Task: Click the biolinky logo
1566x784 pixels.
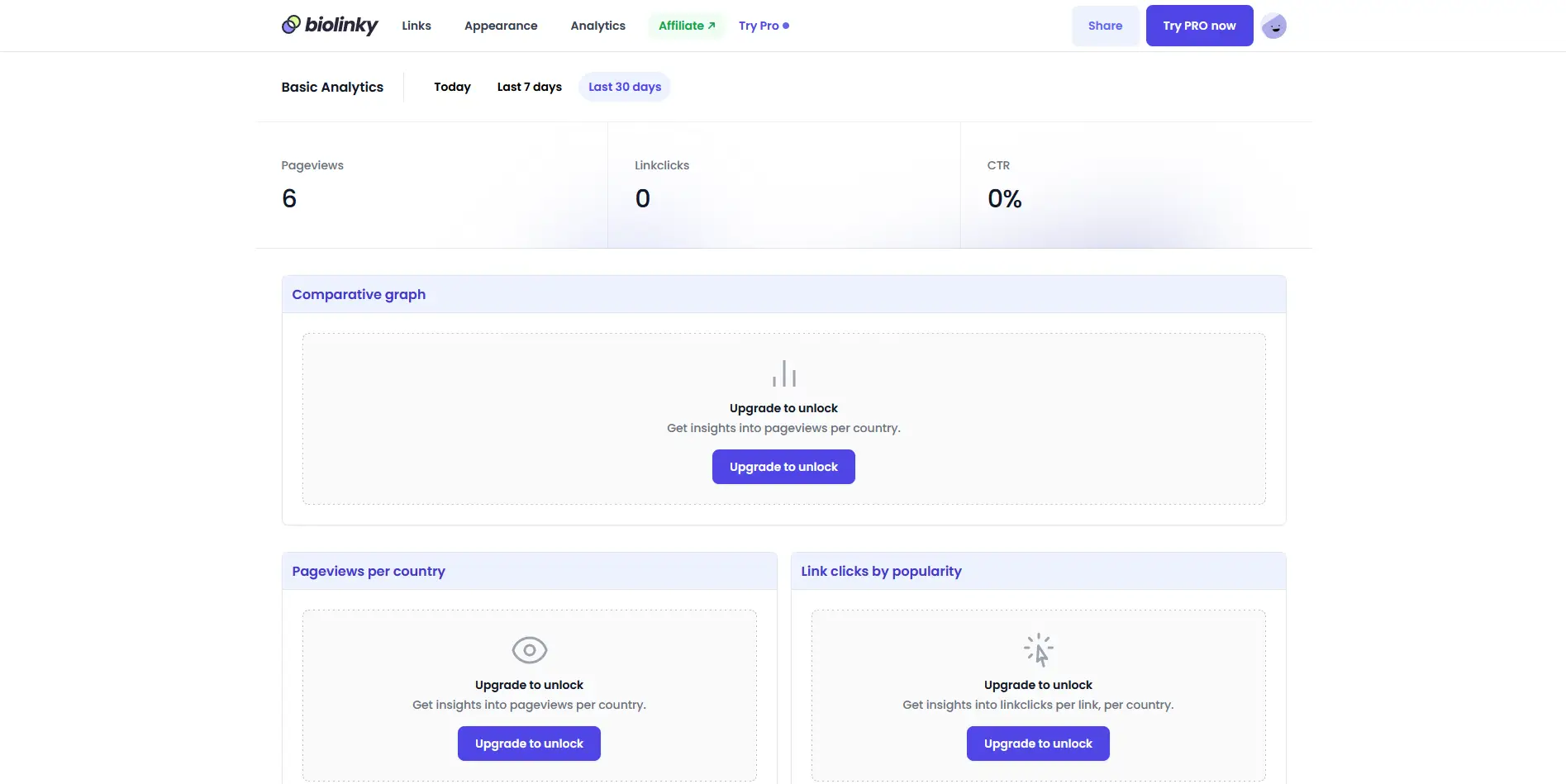Action: click(x=330, y=26)
